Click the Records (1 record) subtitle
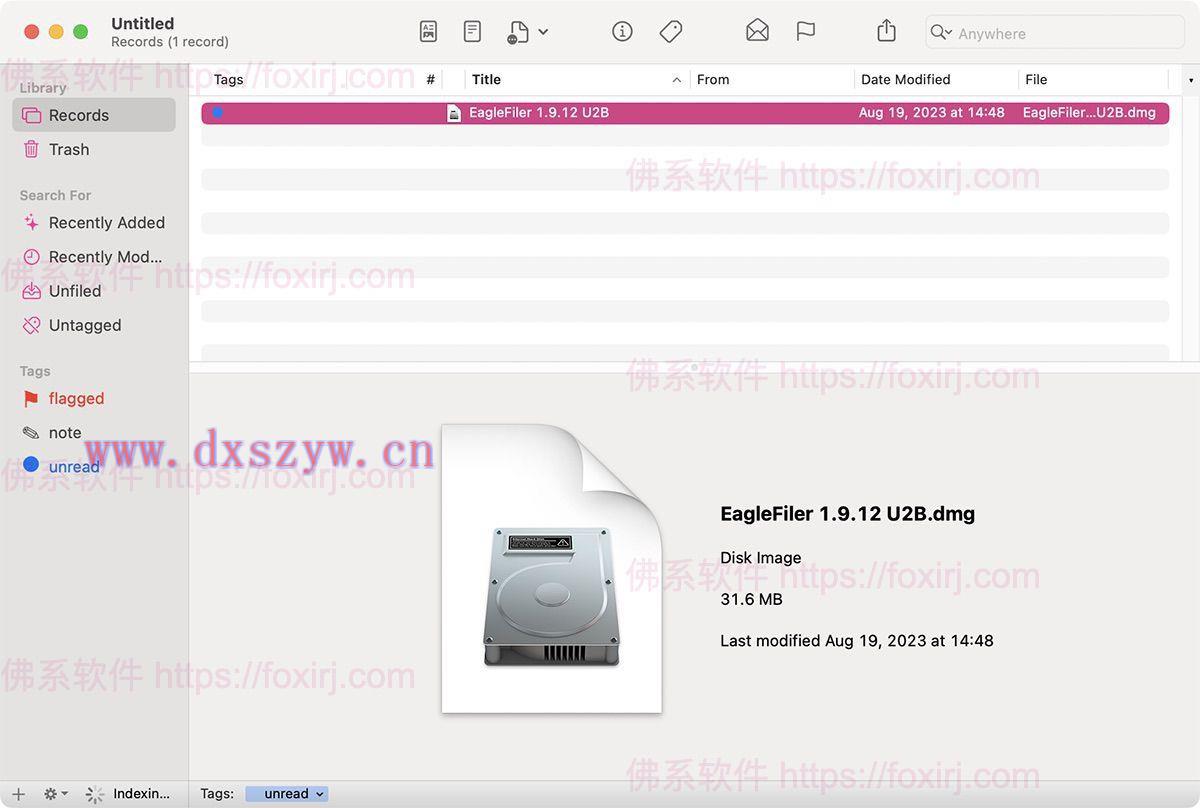 click(170, 42)
